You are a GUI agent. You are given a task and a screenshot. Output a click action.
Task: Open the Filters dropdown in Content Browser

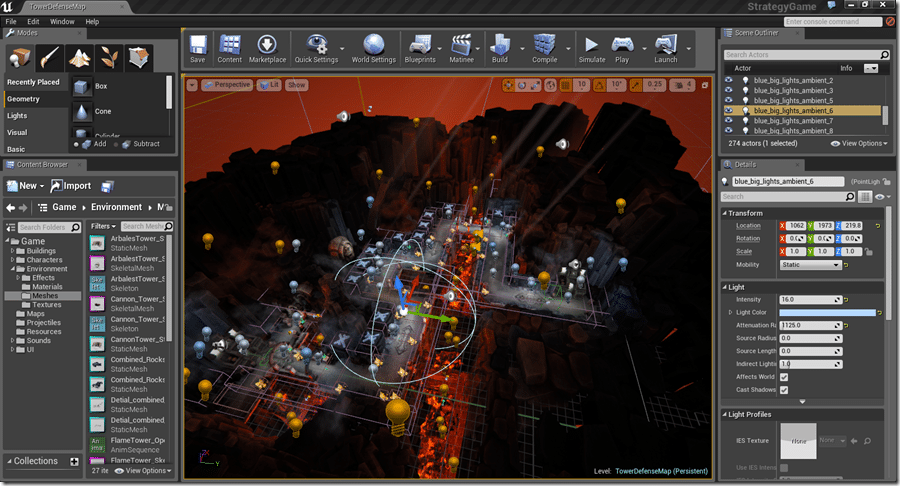[103, 227]
